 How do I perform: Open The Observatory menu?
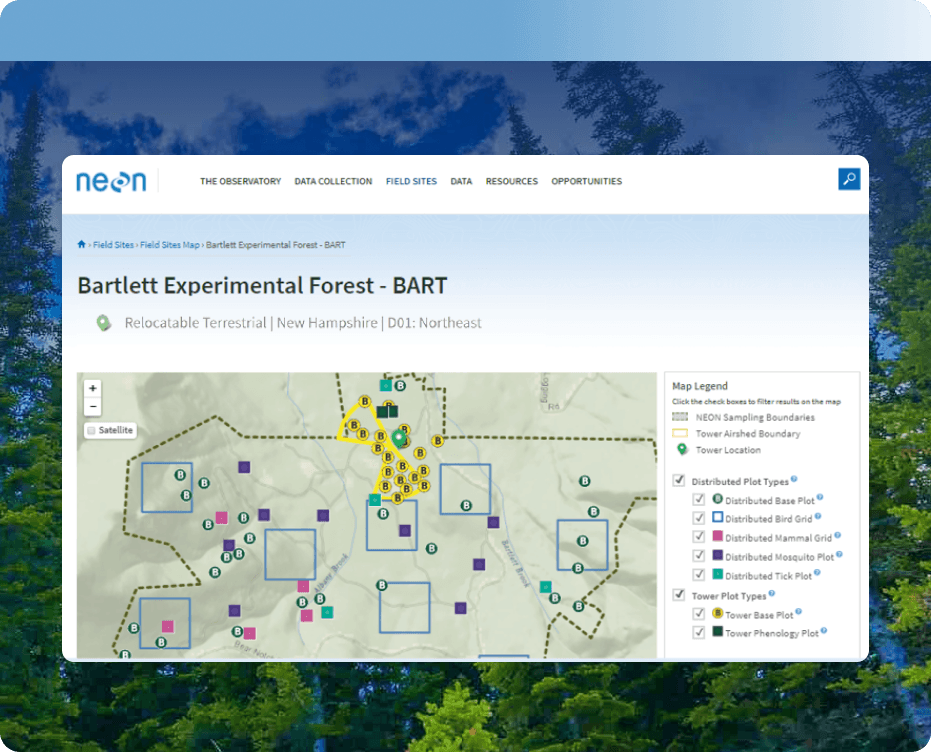click(240, 181)
